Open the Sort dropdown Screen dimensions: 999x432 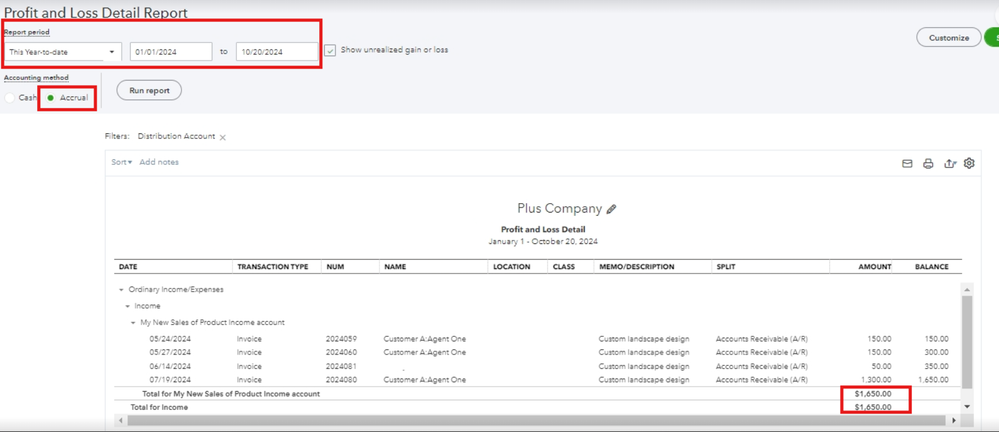122,162
